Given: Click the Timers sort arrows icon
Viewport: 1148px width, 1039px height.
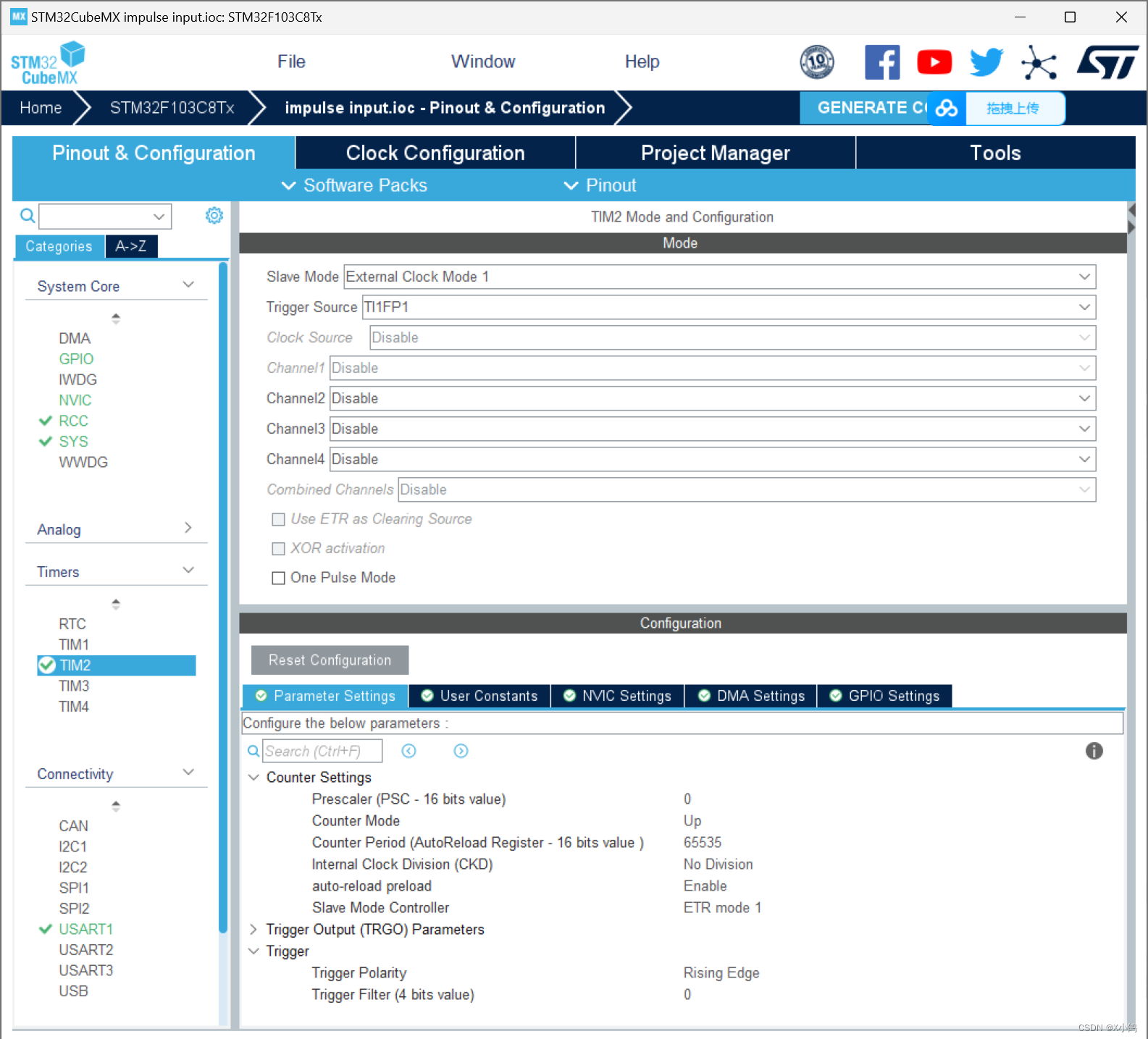Looking at the screenshot, I should click(x=116, y=604).
